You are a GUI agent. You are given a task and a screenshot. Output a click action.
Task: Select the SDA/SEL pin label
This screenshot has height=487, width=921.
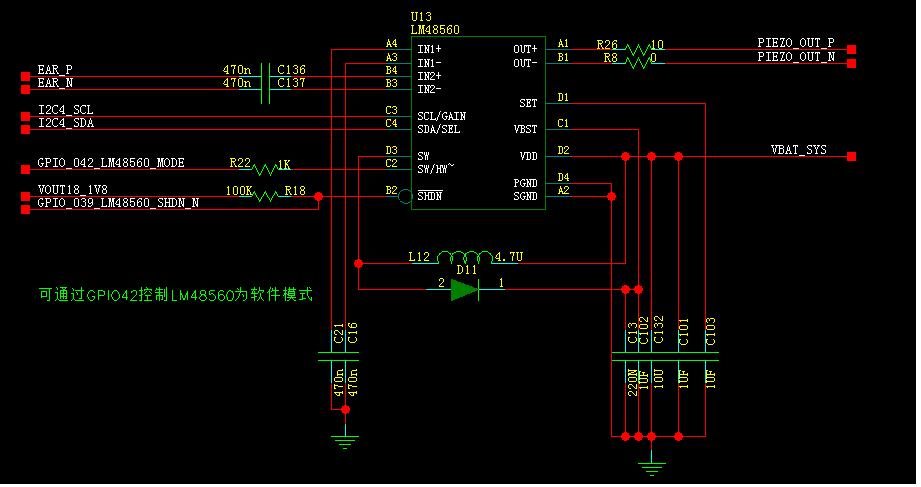439,129
